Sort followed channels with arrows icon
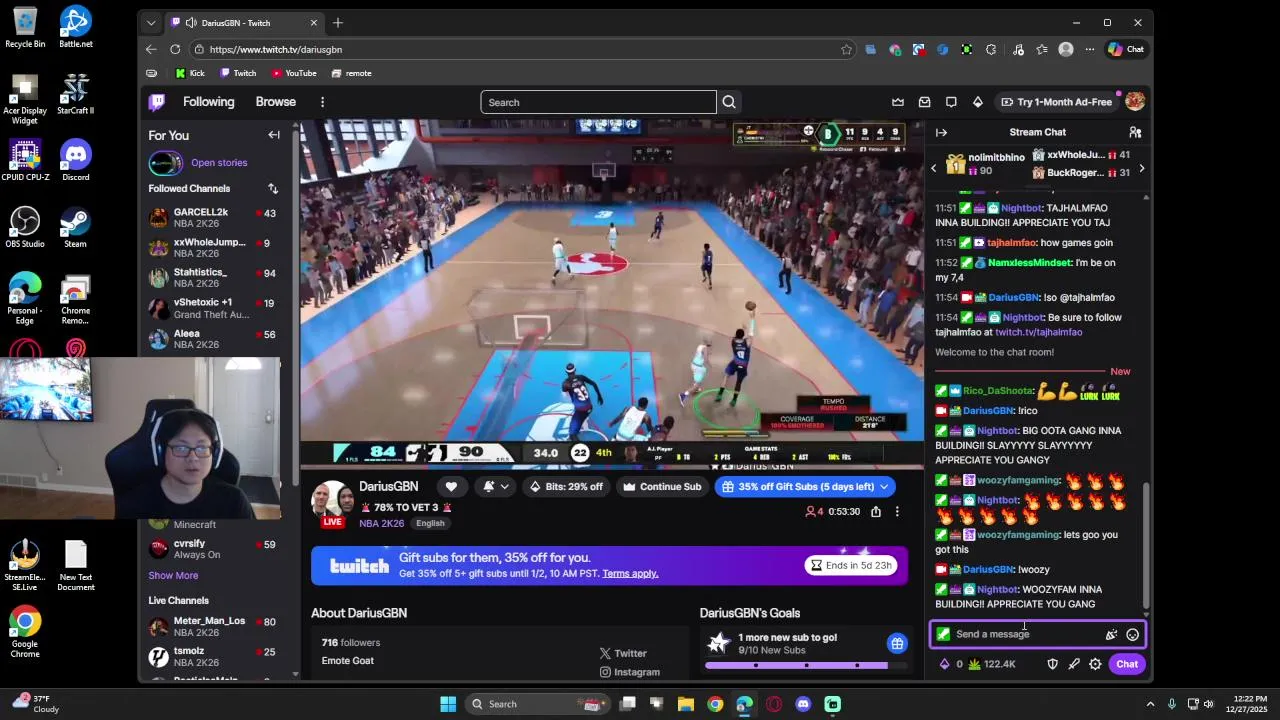 coord(272,188)
